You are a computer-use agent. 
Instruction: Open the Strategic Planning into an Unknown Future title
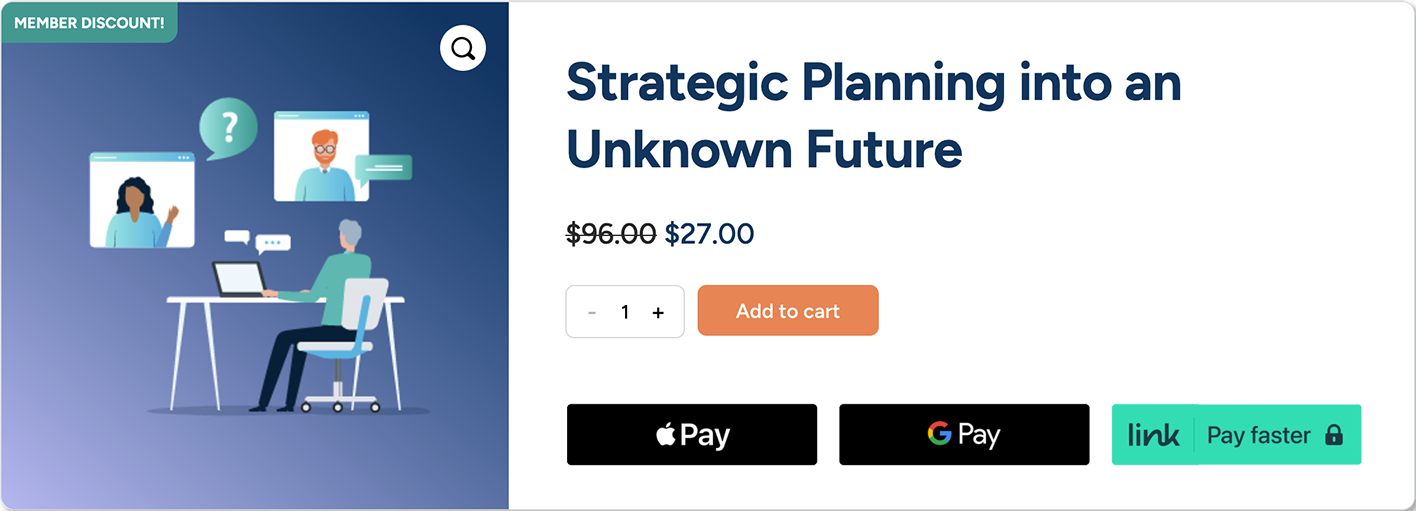873,116
